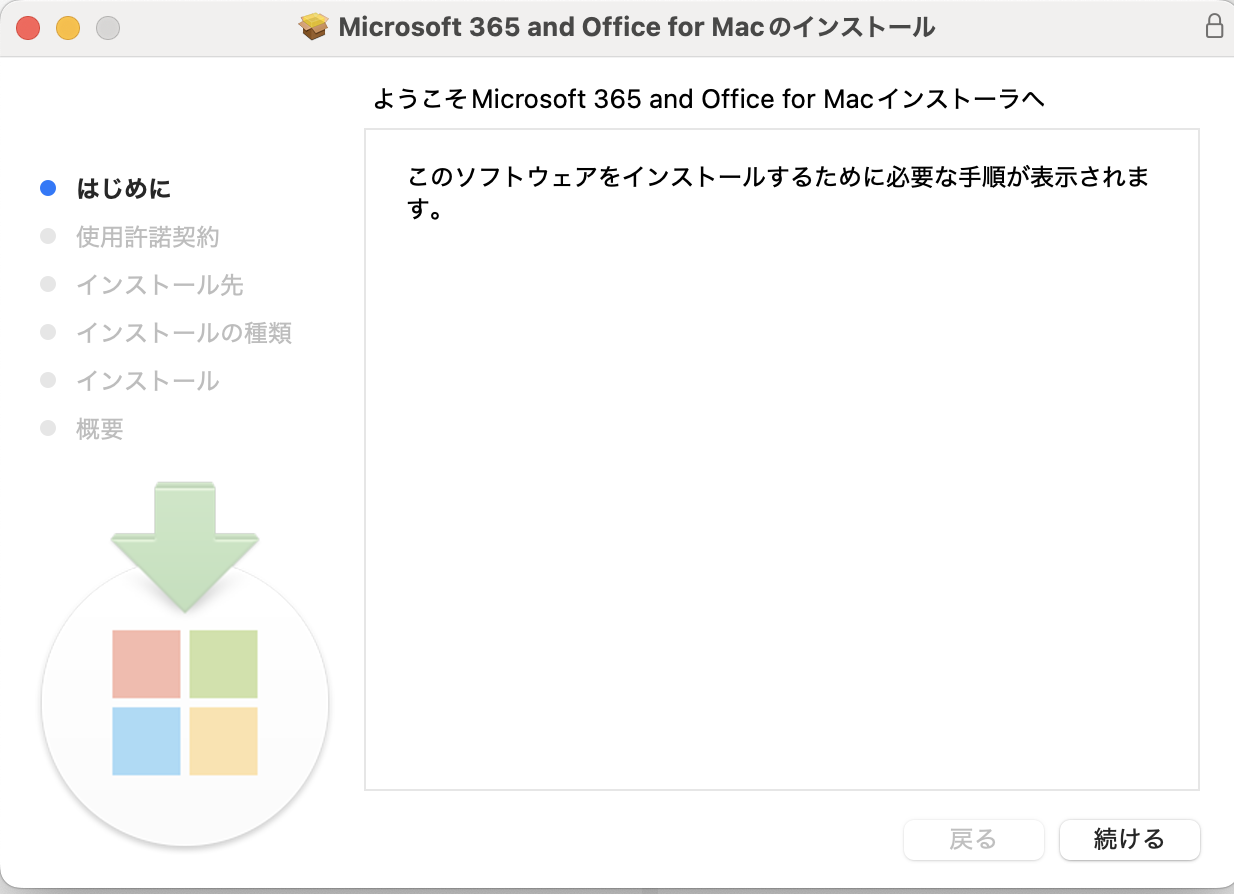Select the インストール先 step
1234x894 pixels.
[x=160, y=285]
